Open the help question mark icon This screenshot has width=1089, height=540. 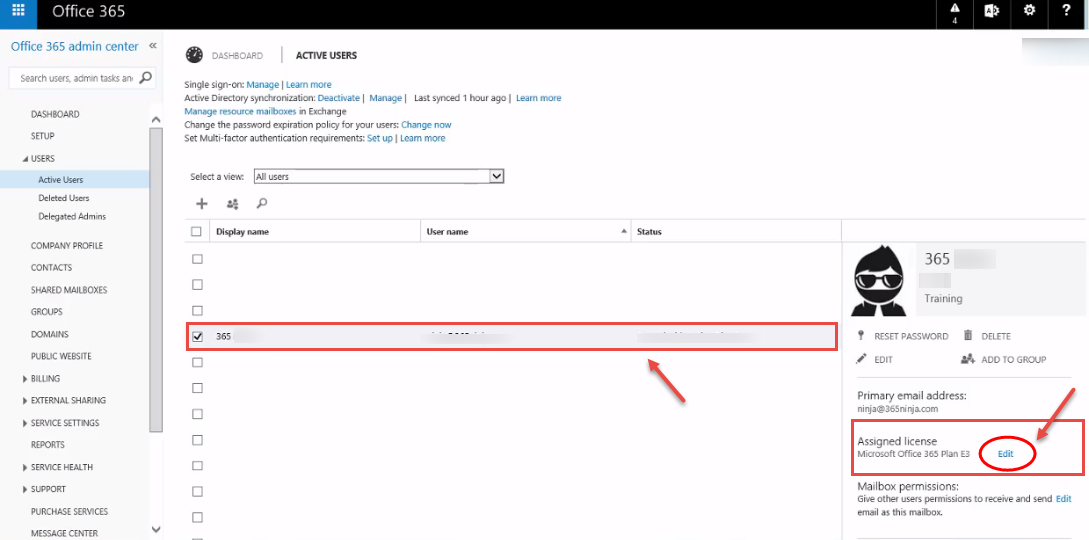pyautogui.click(x=1066, y=11)
